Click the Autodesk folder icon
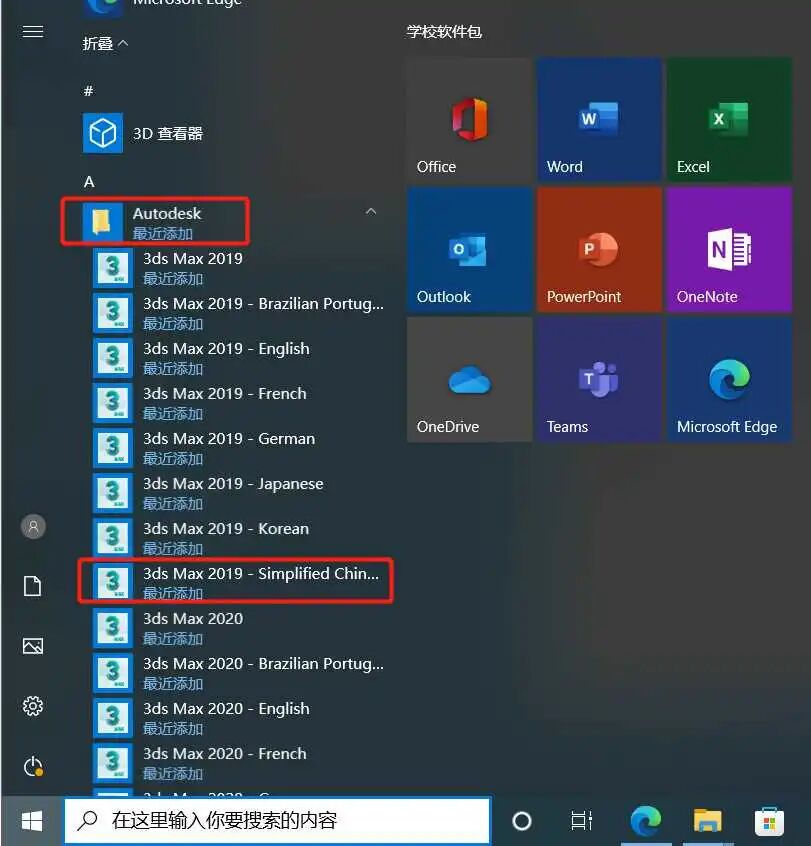Image resolution: width=811 pixels, height=846 pixels. point(102,222)
